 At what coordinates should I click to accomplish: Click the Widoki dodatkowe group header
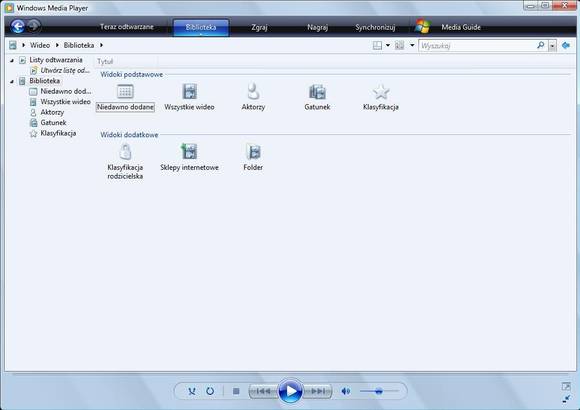pos(129,135)
